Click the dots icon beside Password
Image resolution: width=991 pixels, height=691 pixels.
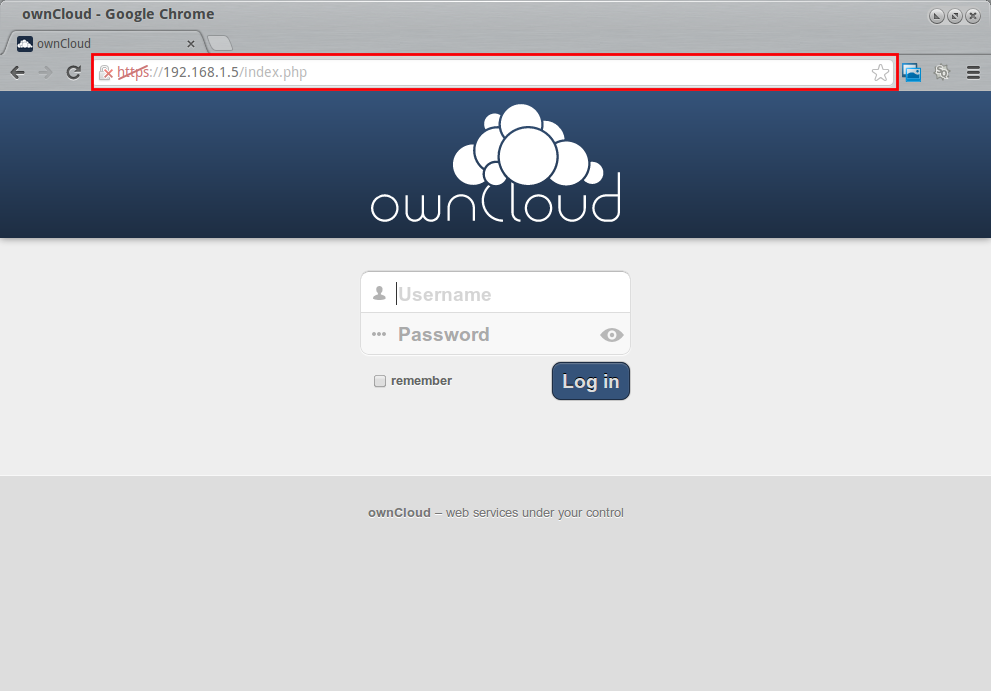point(379,334)
